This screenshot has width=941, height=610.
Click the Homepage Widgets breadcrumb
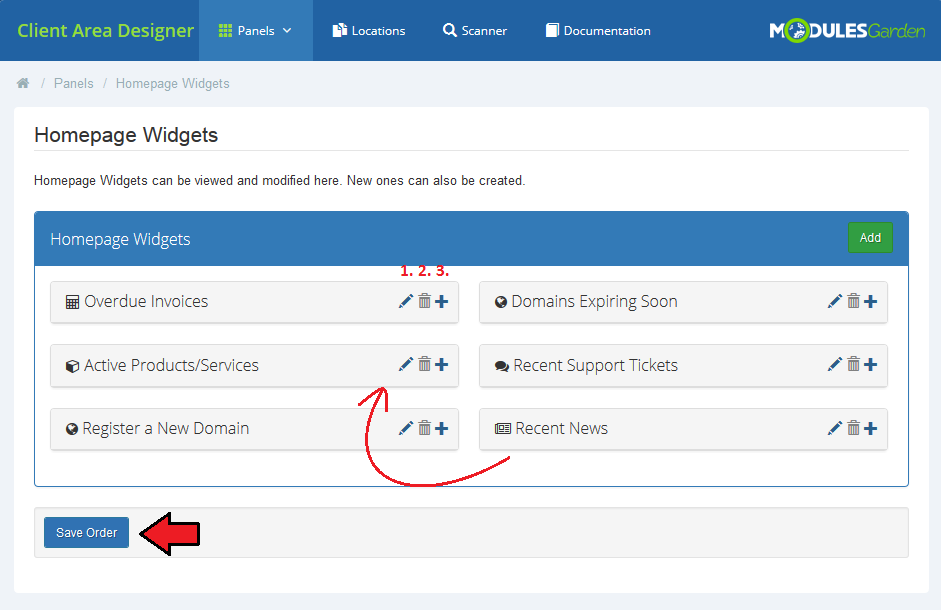172,83
